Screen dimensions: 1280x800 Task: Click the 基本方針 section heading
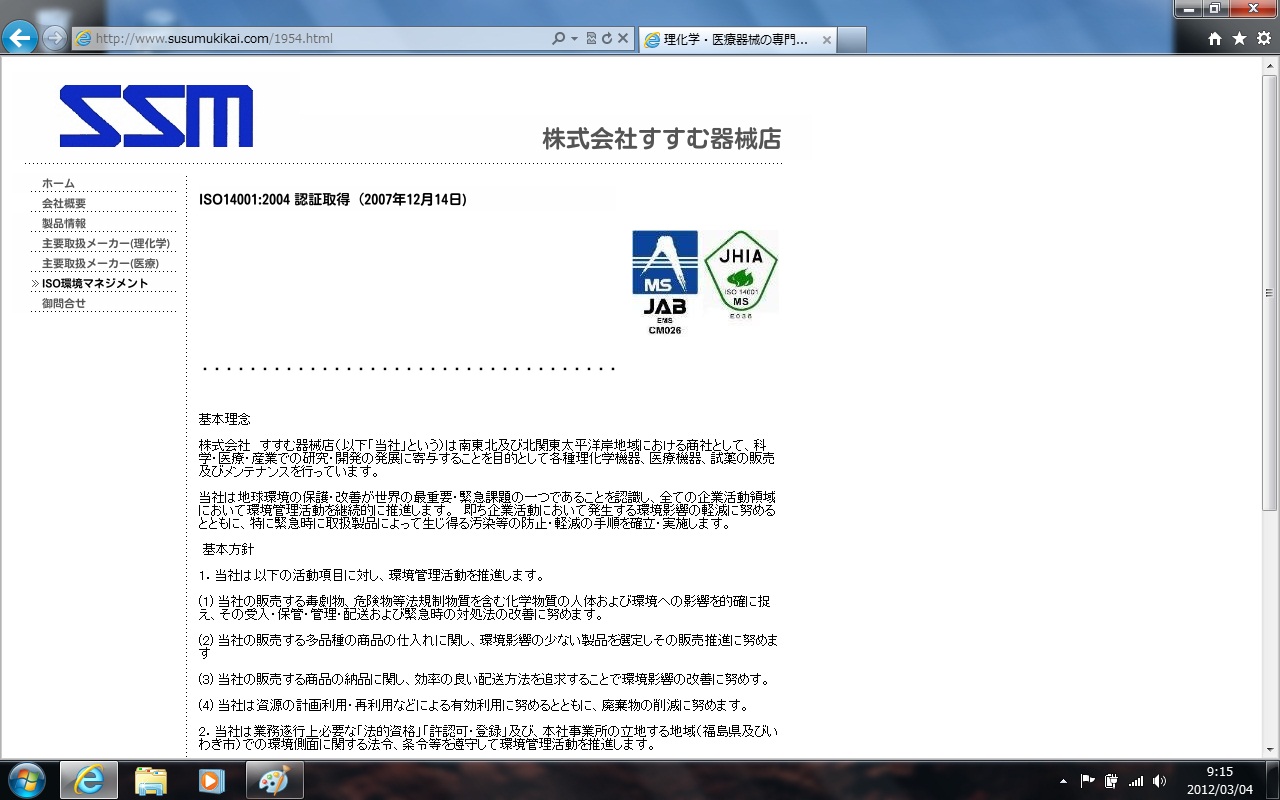pos(229,549)
